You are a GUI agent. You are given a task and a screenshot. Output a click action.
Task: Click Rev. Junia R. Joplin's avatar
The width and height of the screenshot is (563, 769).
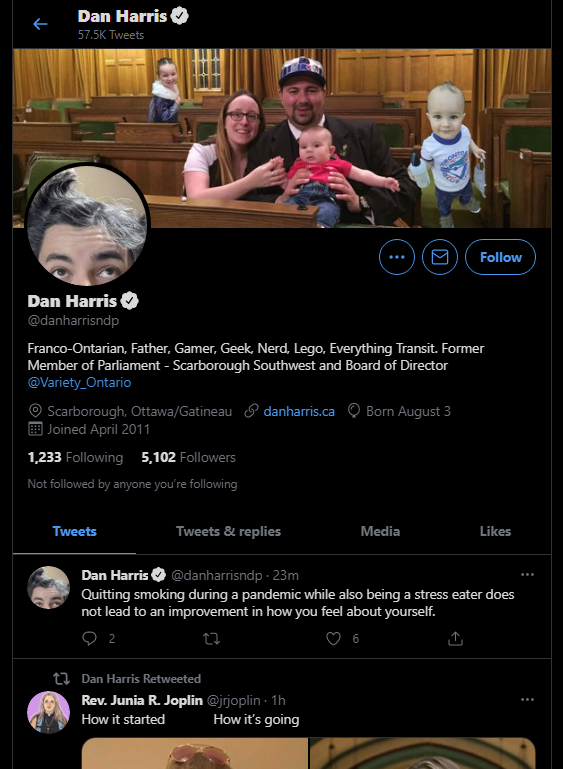pos(48,712)
